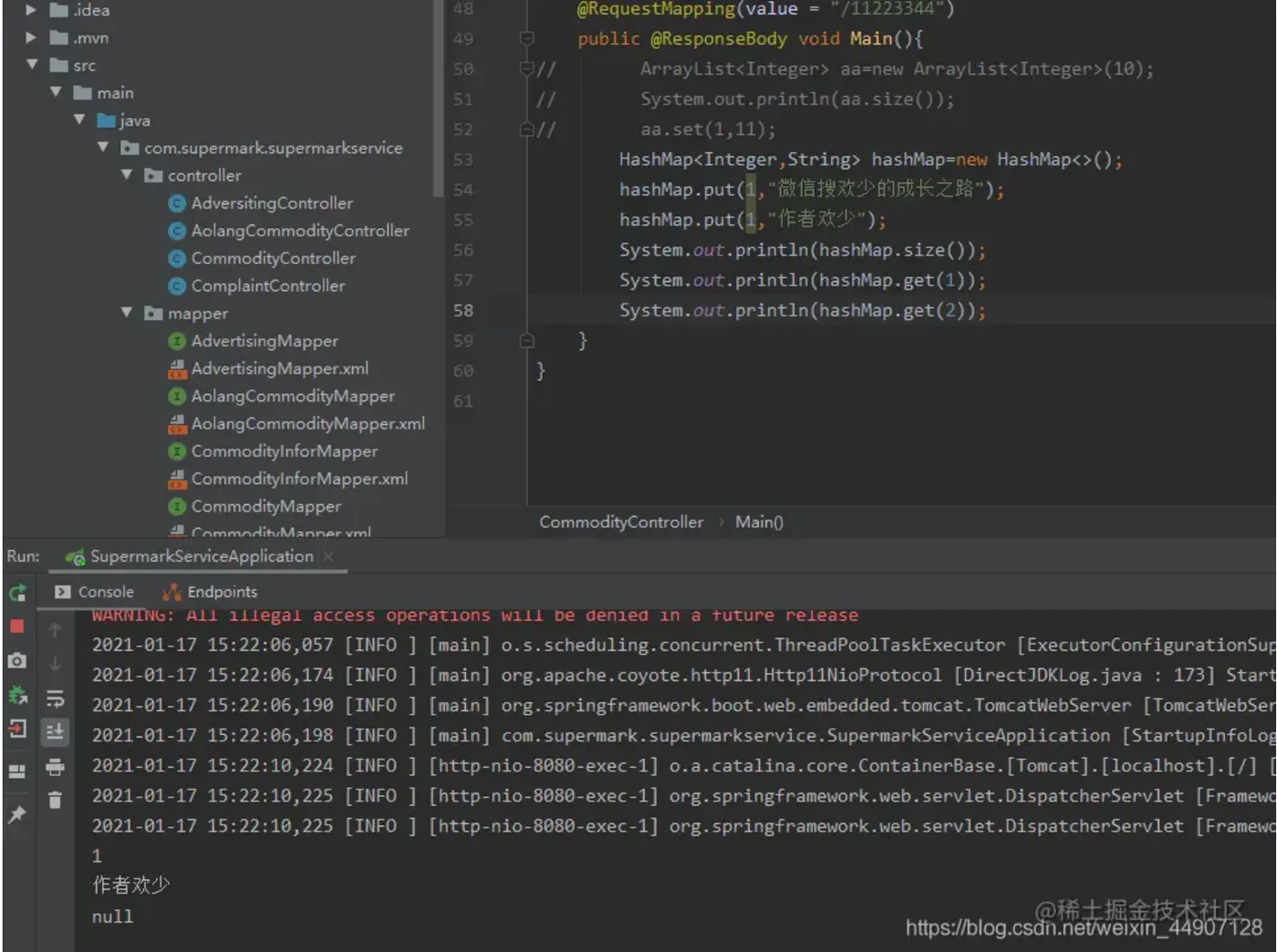Viewport: 1277px width, 952px height.
Task: Expand the .idea folder
Action: pos(31,10)
